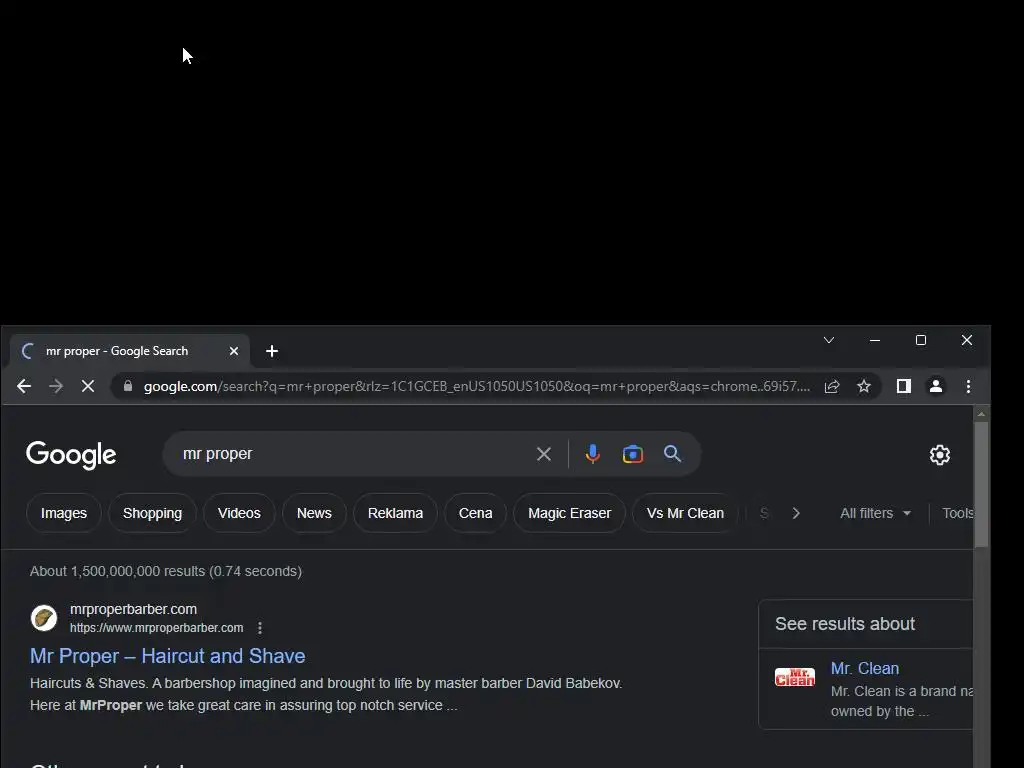The image size is (1024, 768).
Task: Open a new tab with the plus button
Action: tap(272, 351)
